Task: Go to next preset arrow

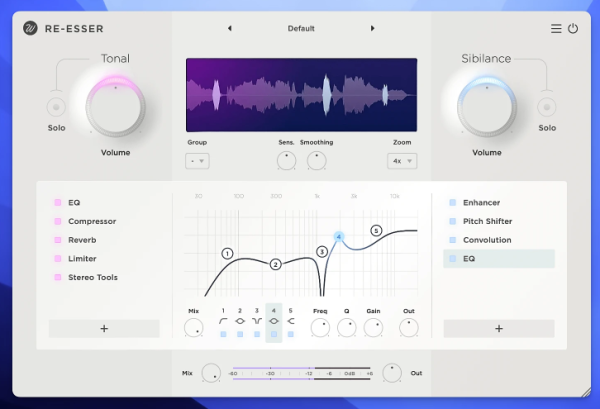Action: (373, 29)
